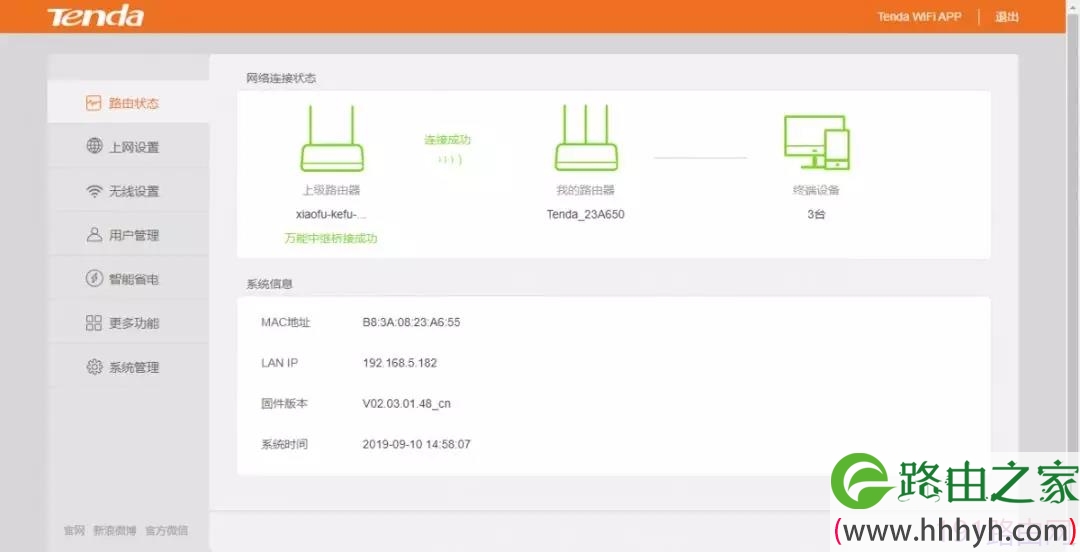Click the WiFi signal icon beside 无线设置
Viewport: 1080px width, 552px height.
[x=94, y=191]
